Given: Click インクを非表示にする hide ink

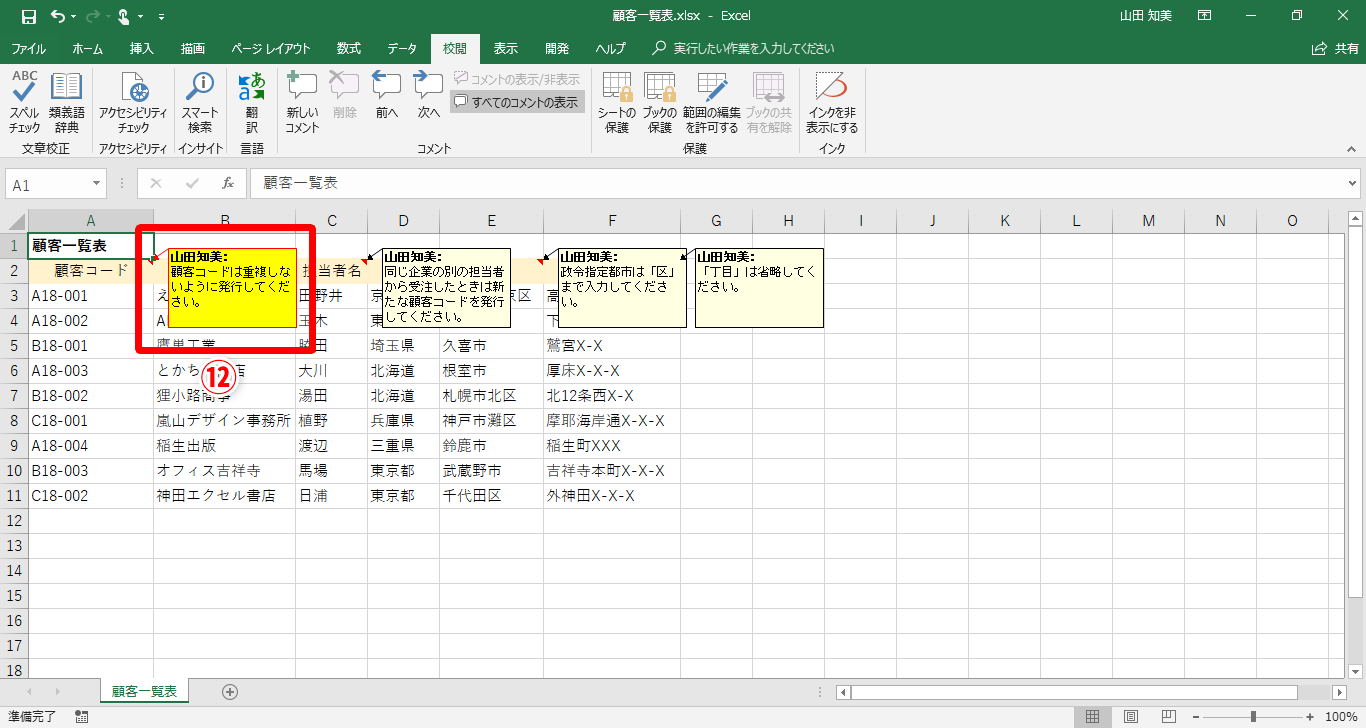Looking at the screenshot, I should point(832,103).
